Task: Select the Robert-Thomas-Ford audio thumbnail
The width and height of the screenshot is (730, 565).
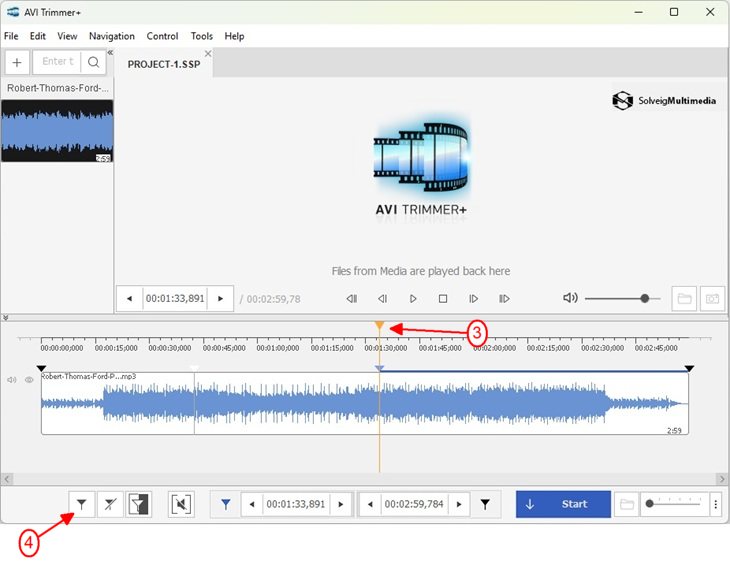Action: pos(57,131)
